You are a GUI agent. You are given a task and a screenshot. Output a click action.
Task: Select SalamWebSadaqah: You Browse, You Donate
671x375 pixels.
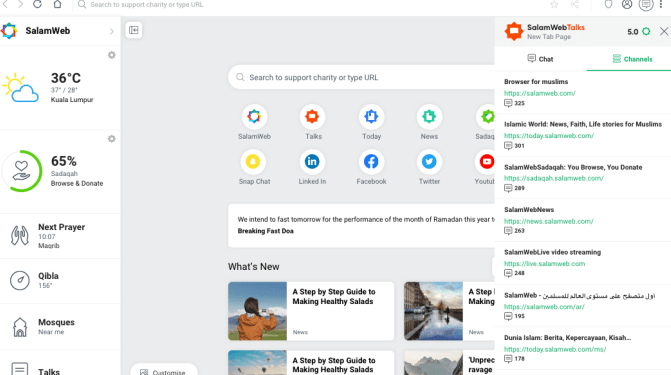click(573, 167)
